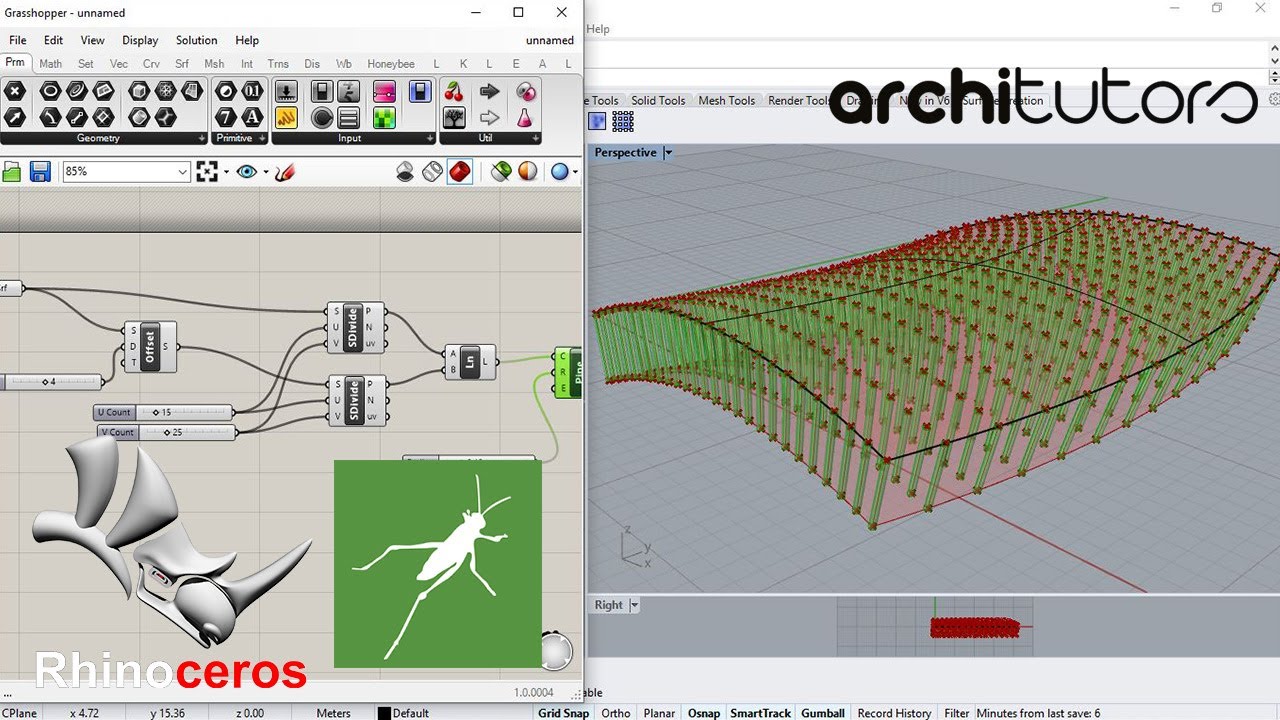Open the 85% zoom level combo box
Screen dimensions: 1280x720
[x=126, y=172]
